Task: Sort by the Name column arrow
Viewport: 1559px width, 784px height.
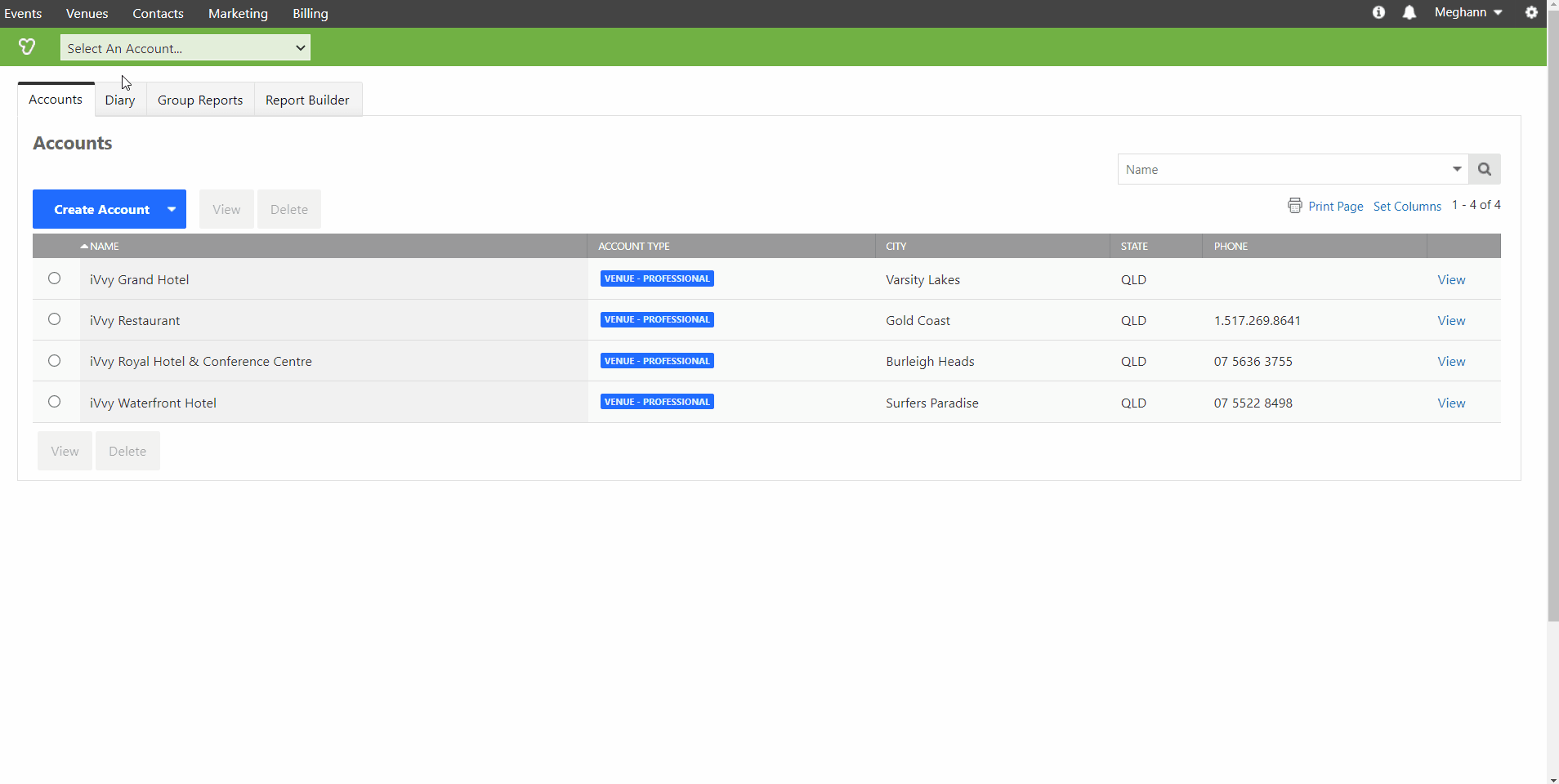Action: 84,246
